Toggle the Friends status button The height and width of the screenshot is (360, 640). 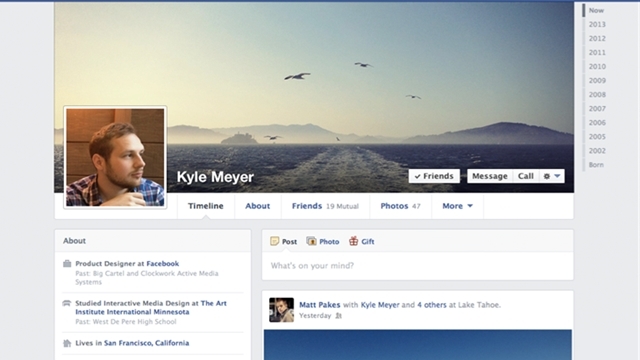(434, 176)
